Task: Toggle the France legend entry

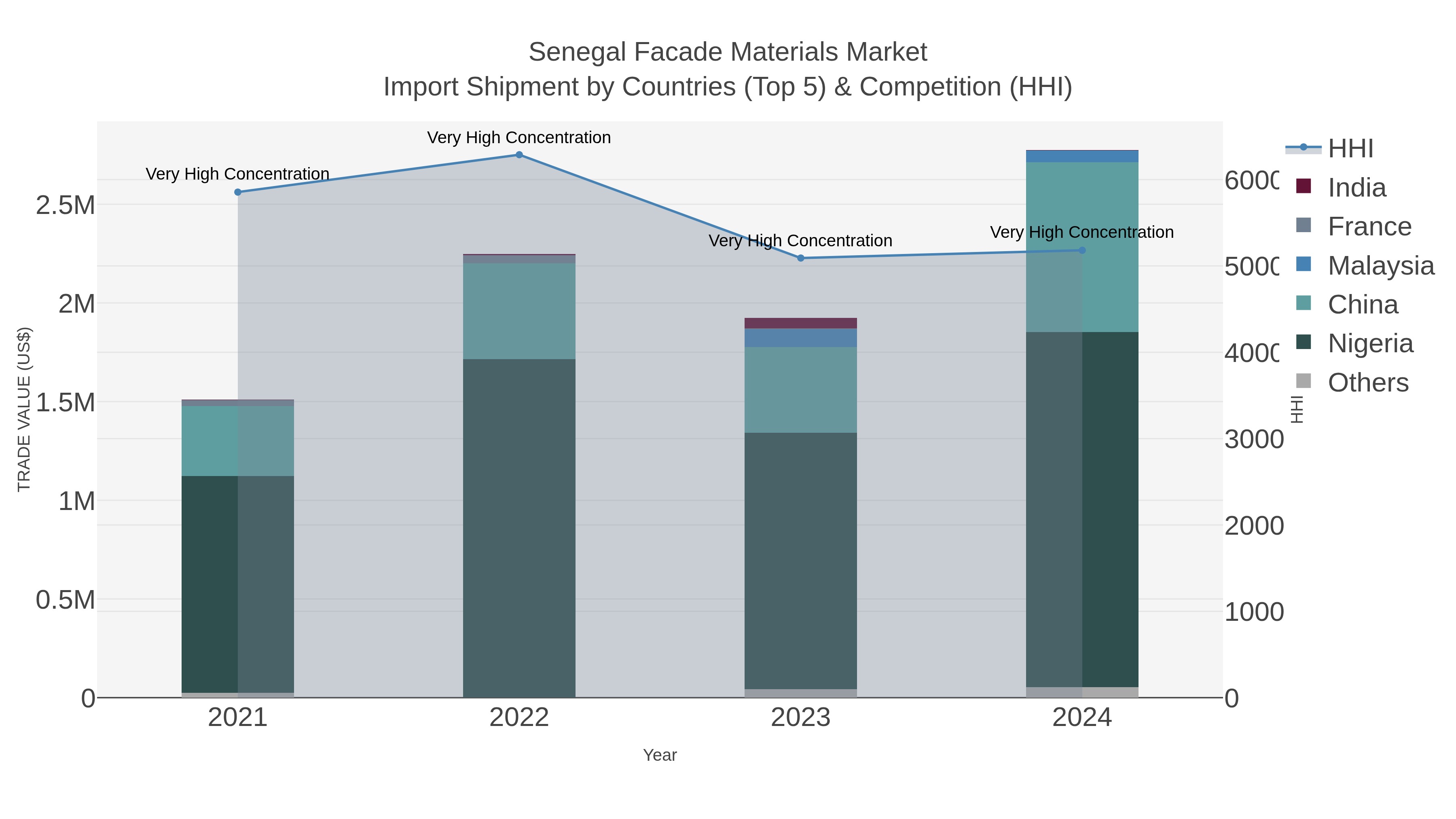Action: coord(1354,226)
